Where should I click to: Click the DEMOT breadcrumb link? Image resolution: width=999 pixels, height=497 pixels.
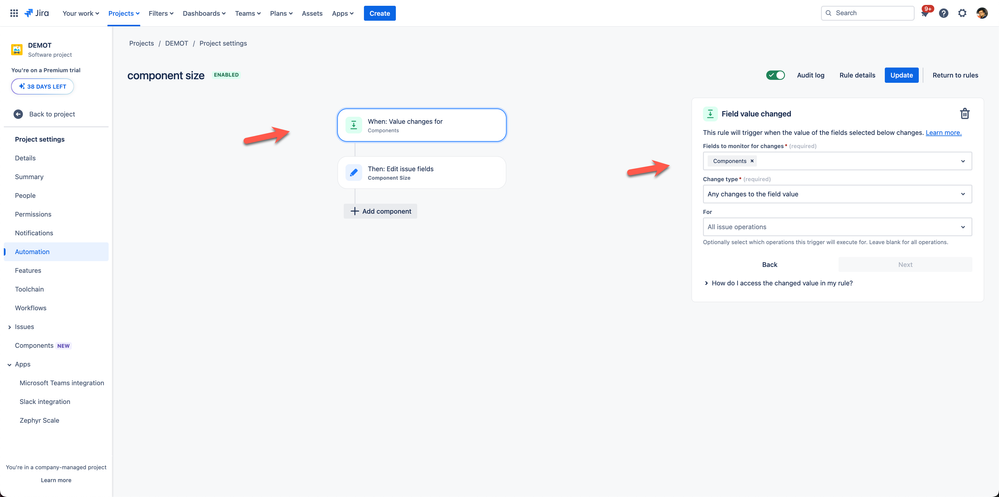point(176,43)
